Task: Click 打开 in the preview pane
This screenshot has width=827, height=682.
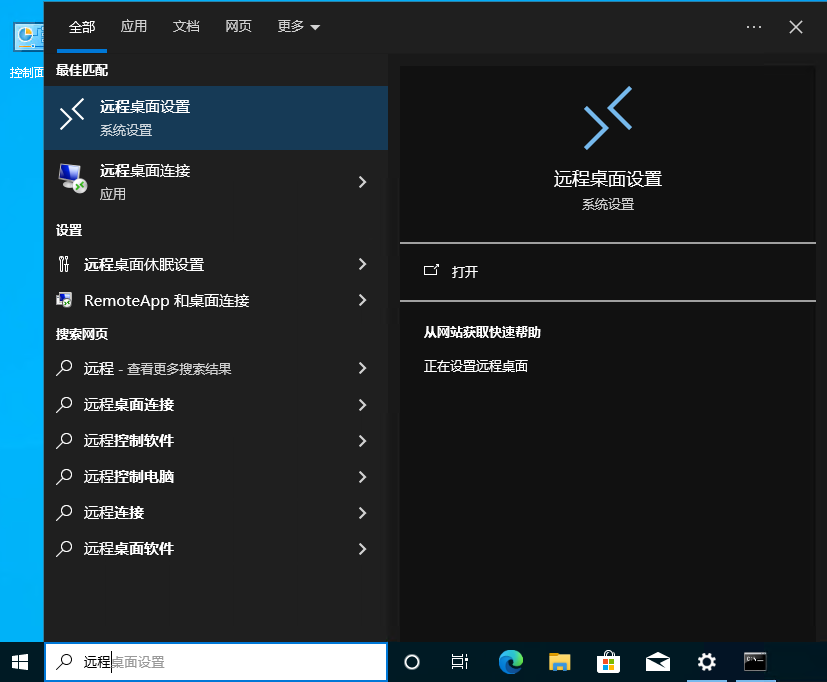Action: (x=465, y=271)
